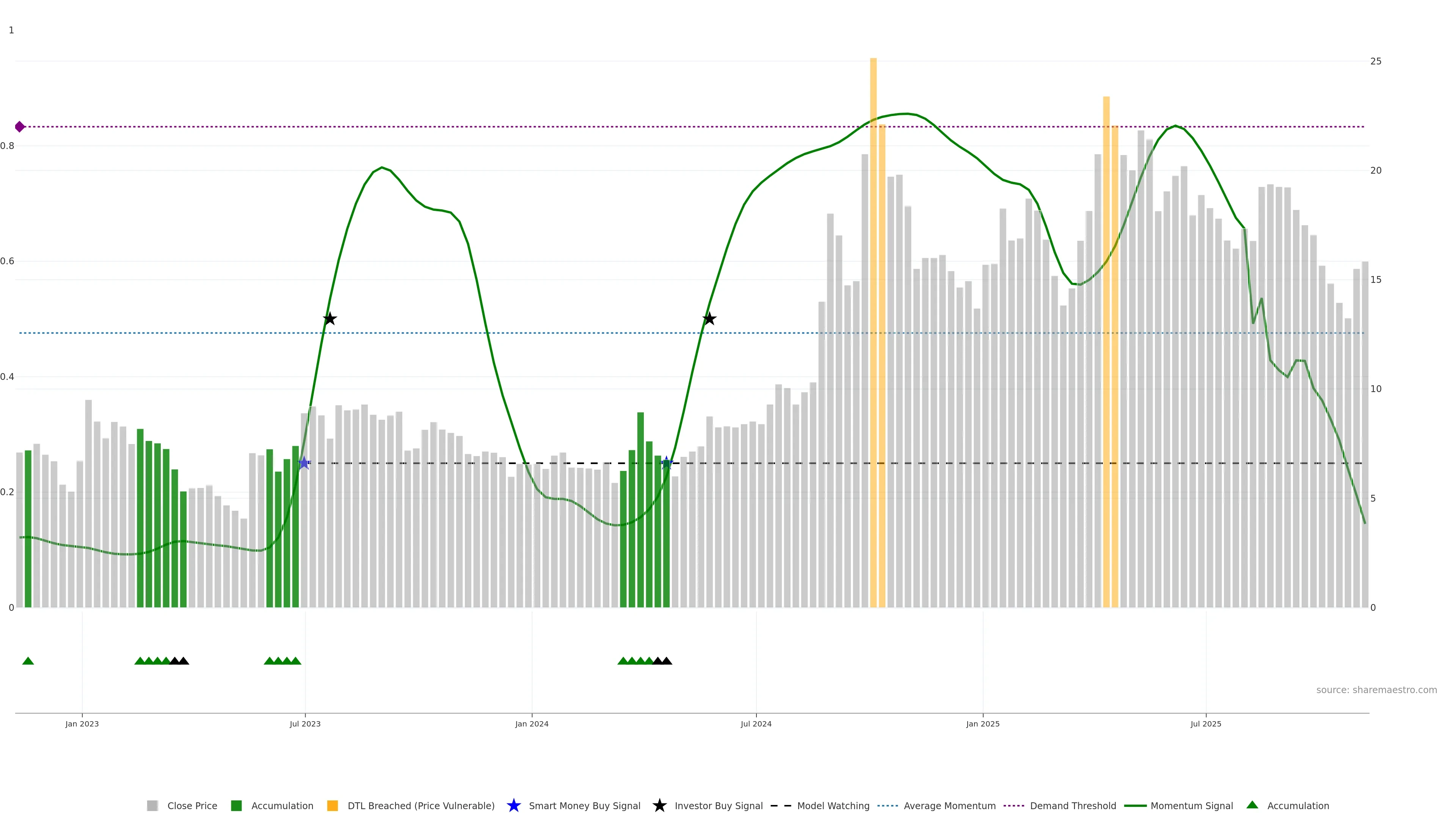
Task: Click the lone green triangle before Jan 2023
Action: [28, 661]
